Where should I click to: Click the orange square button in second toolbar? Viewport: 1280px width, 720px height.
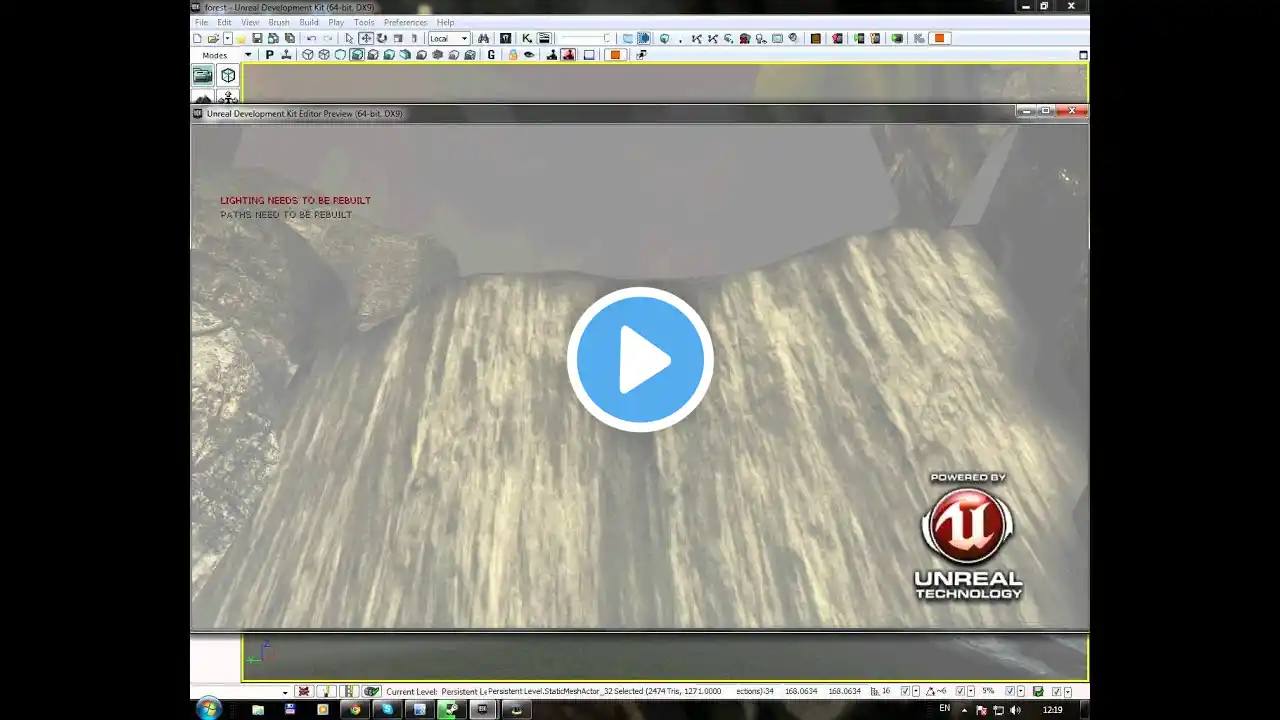coord(615,55)
